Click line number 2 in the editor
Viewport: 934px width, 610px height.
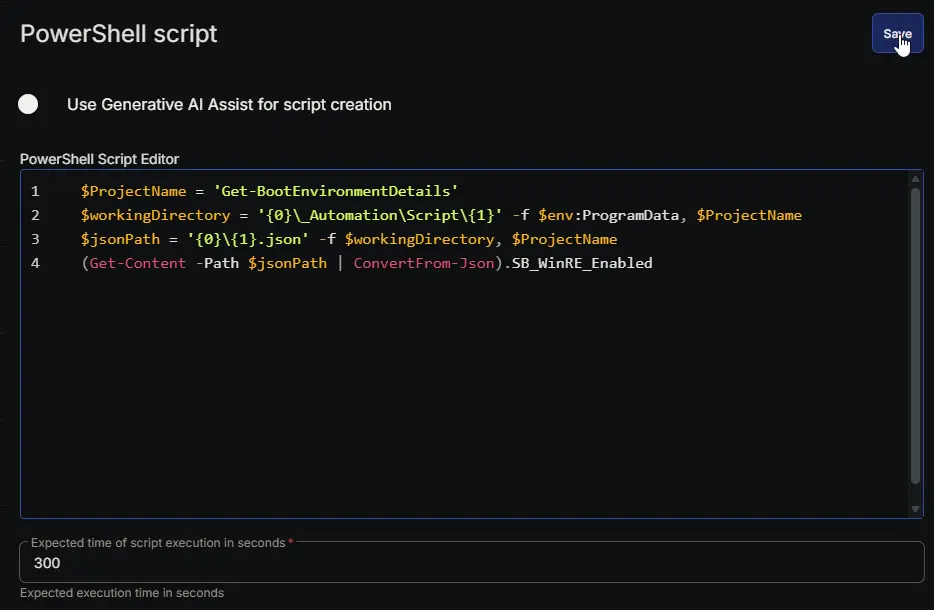click(35, 215)
